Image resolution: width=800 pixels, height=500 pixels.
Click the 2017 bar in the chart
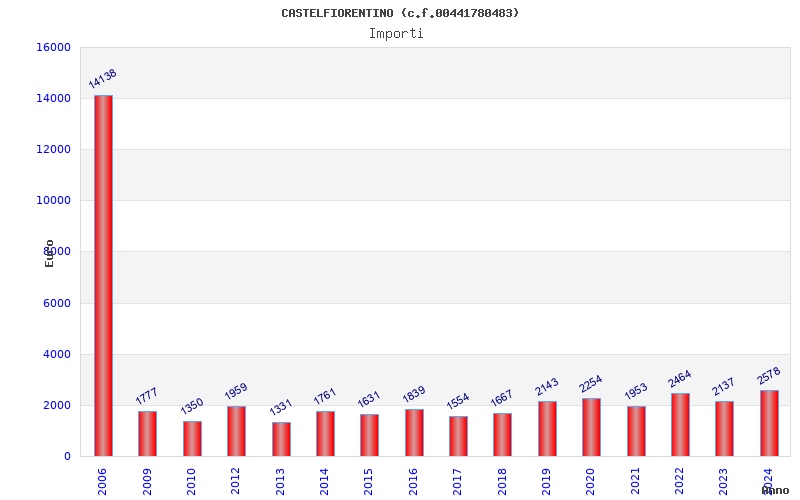(x=458, y=436)
